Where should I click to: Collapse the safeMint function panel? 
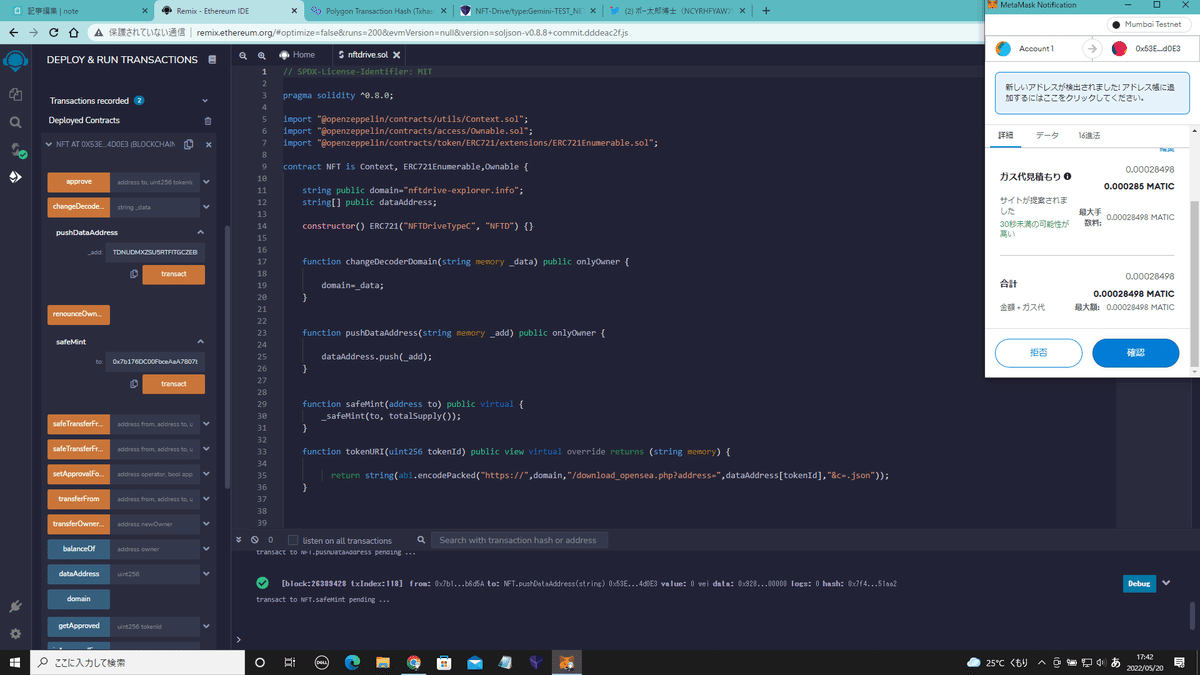pos(201,342)
